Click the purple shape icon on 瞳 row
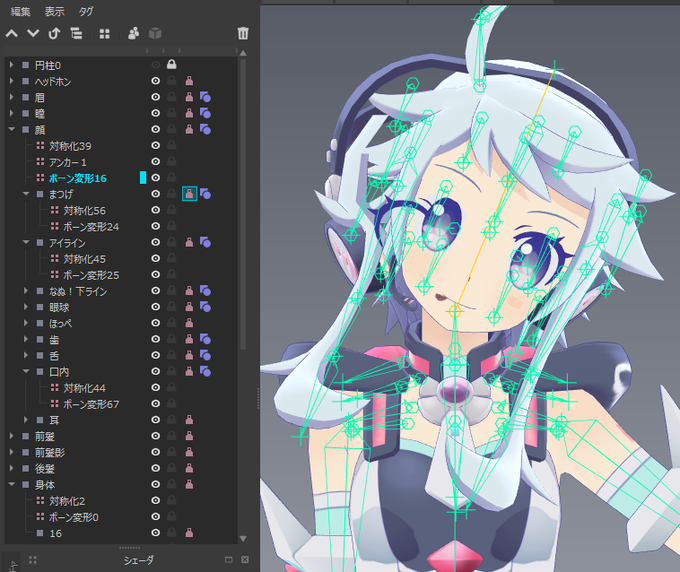The height and width of the screenshot is (572, 680). 206,113
